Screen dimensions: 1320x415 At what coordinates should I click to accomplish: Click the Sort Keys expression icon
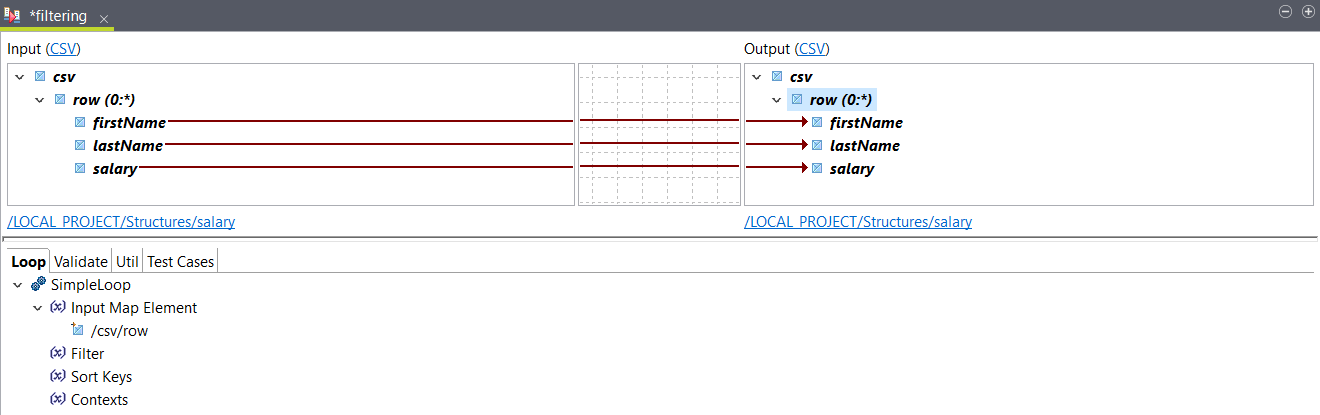tap(58, 376)
